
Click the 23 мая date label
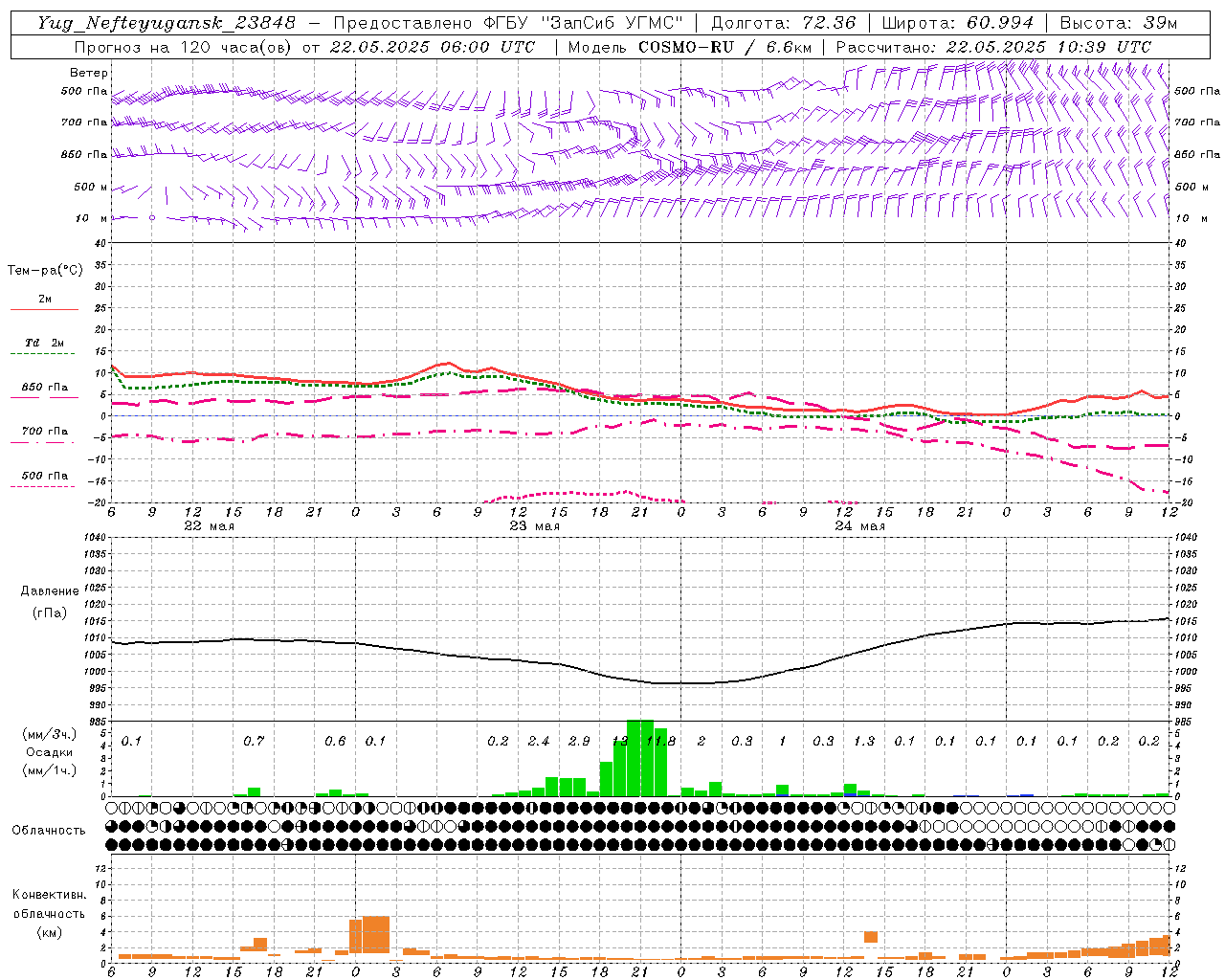535,526
